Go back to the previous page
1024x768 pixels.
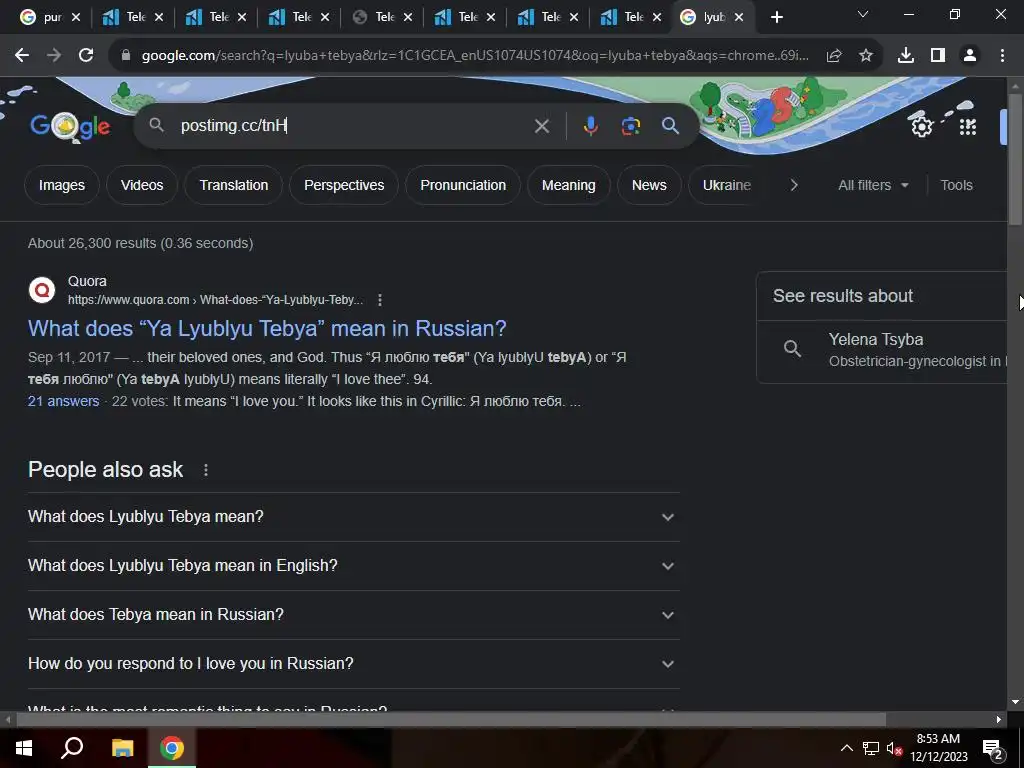pyautogui.click(x=22, y=56)
